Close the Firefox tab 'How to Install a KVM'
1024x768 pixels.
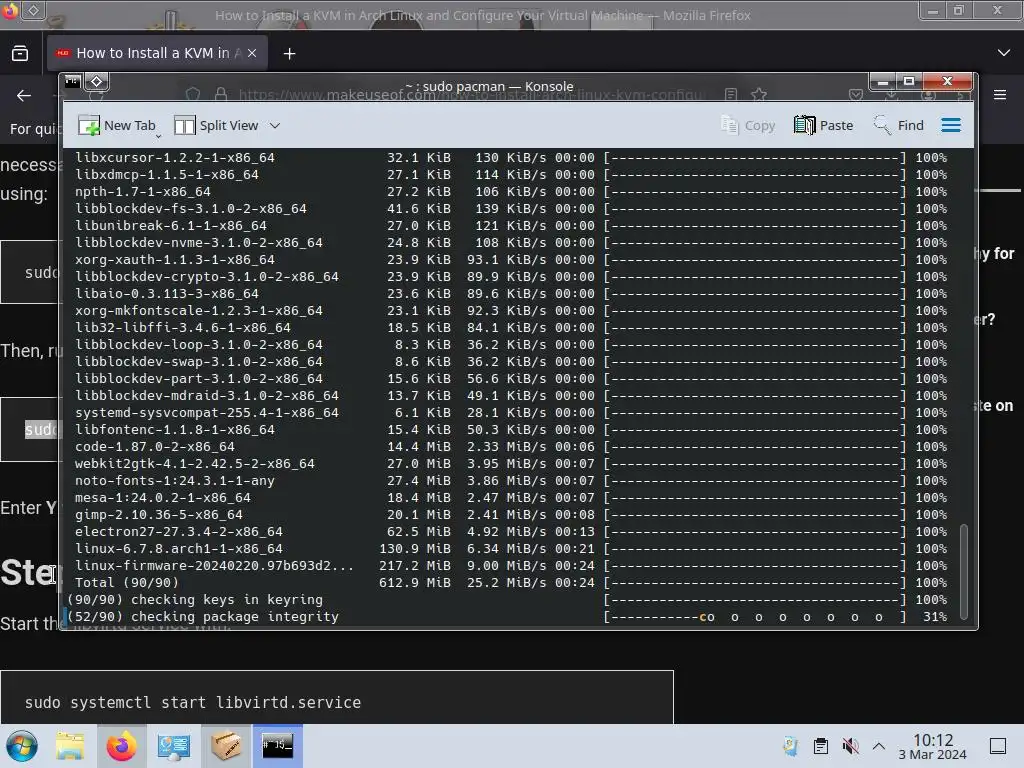point(252,54)
